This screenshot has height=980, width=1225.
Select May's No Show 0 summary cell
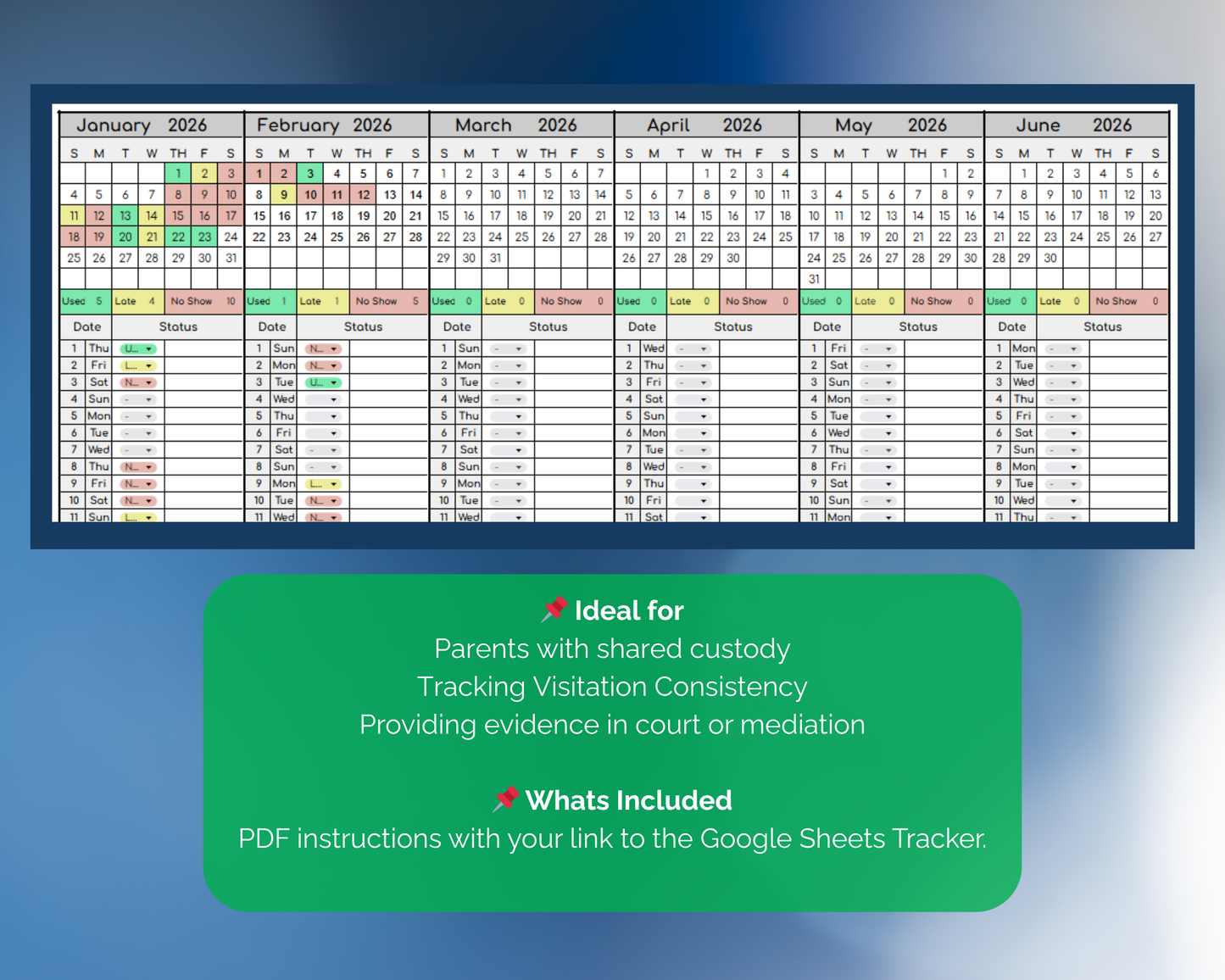coord(943,301)
